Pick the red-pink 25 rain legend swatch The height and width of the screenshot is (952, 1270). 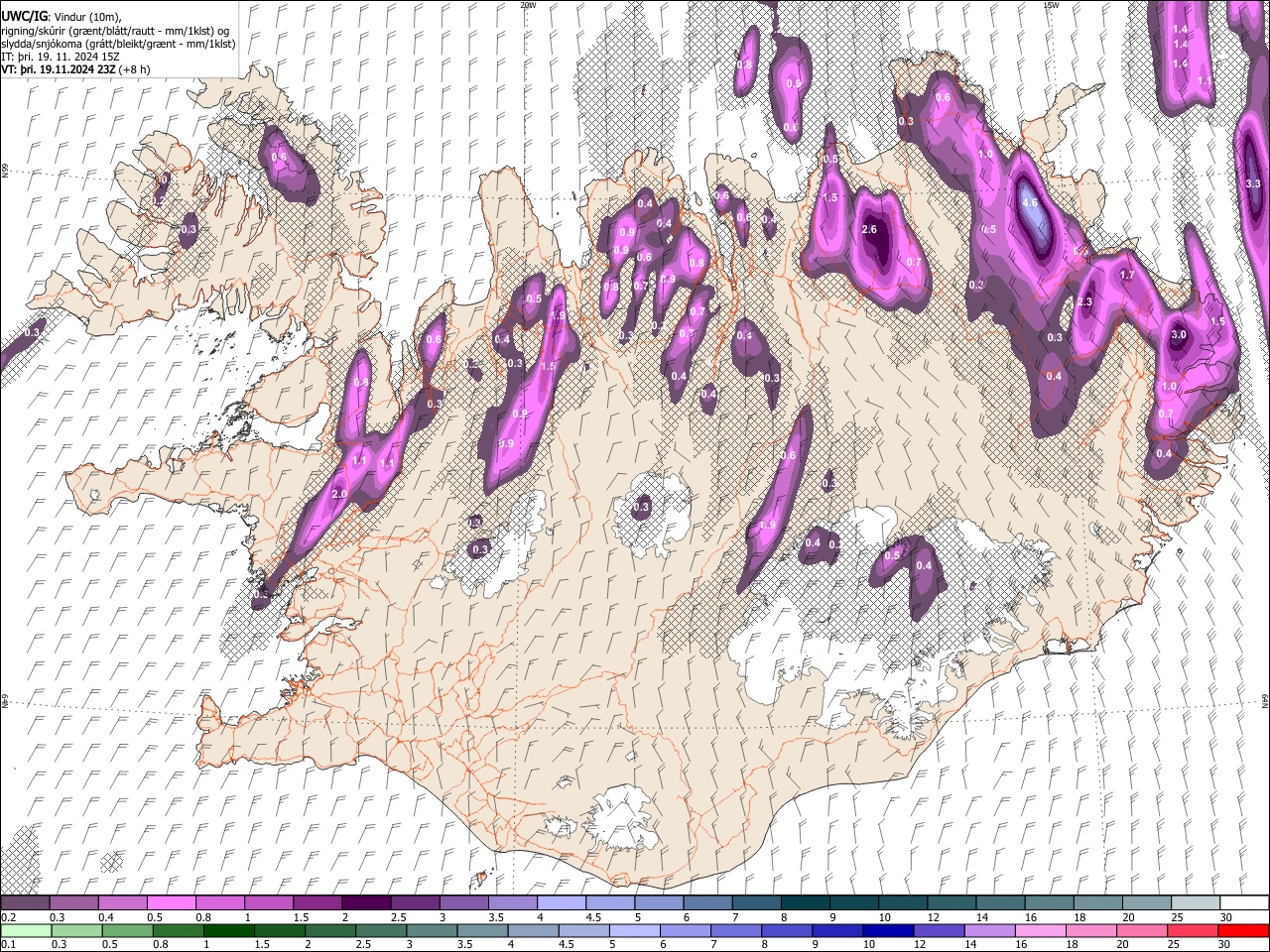tap(1193, 931)
